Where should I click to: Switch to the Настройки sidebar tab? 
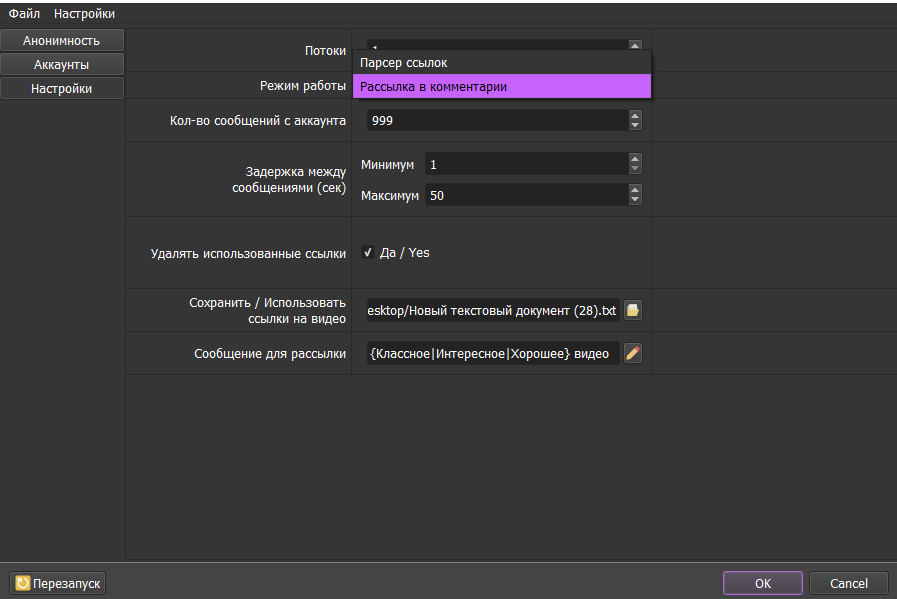coord(61,89)
